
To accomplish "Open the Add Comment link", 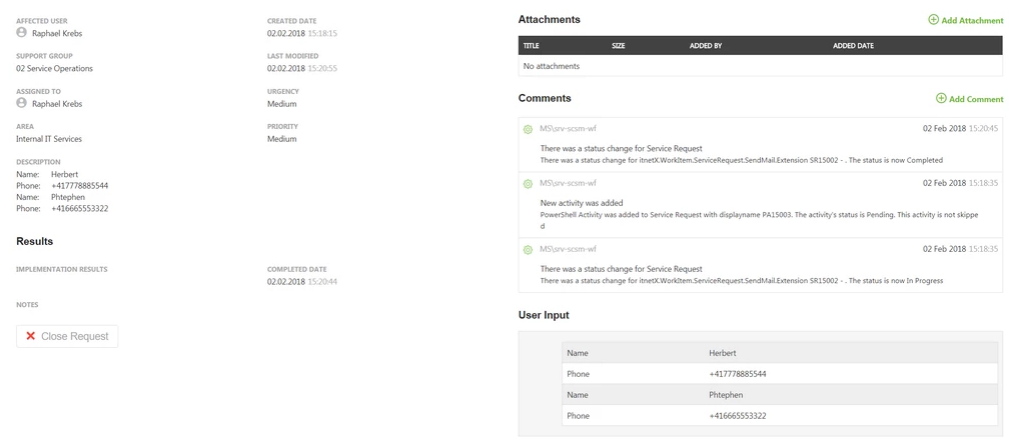I will (x=976, y=99).
